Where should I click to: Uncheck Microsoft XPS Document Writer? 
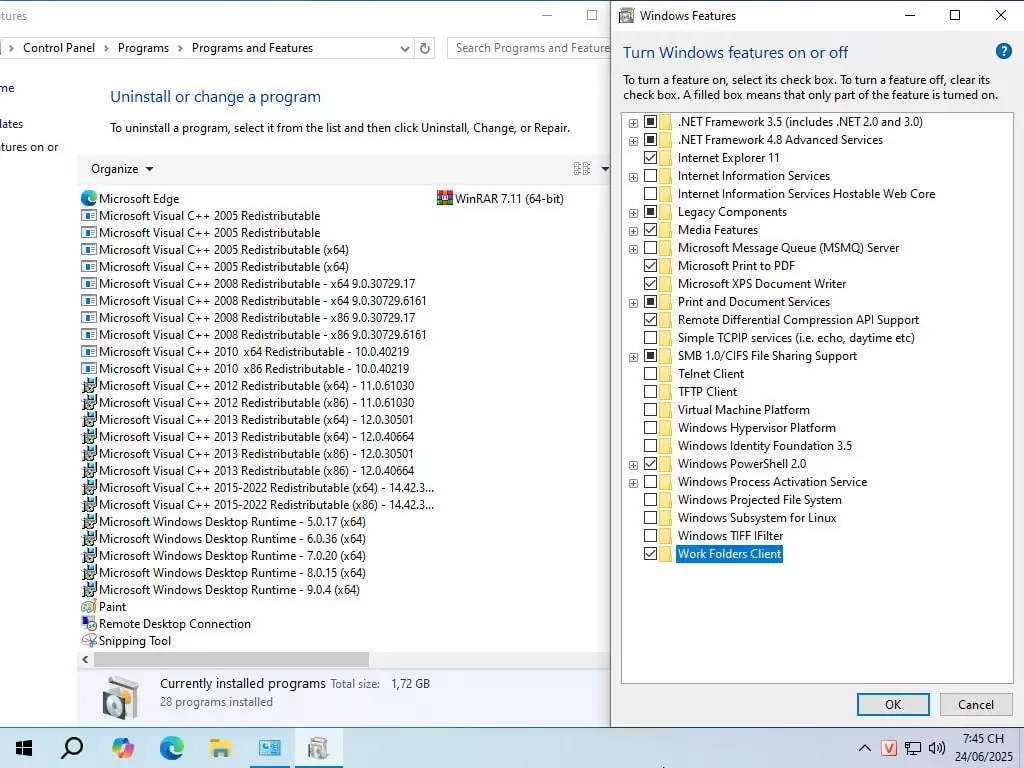650,284
